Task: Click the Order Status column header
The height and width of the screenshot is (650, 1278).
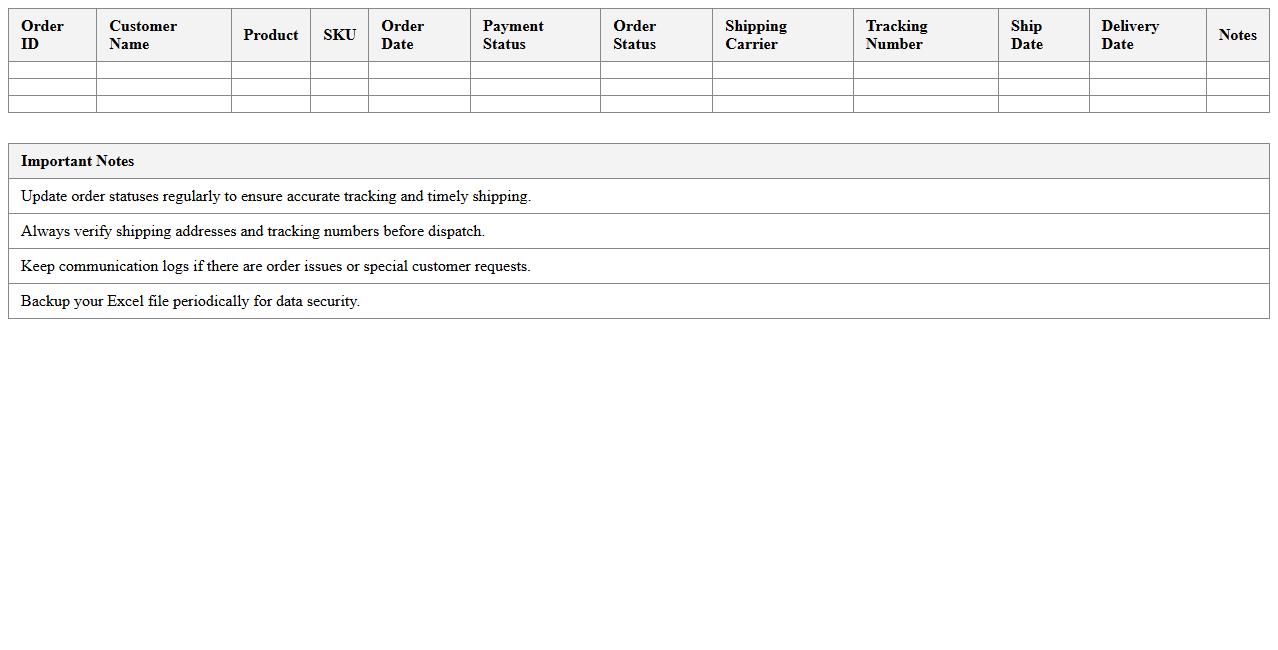Action: [656, 35]
